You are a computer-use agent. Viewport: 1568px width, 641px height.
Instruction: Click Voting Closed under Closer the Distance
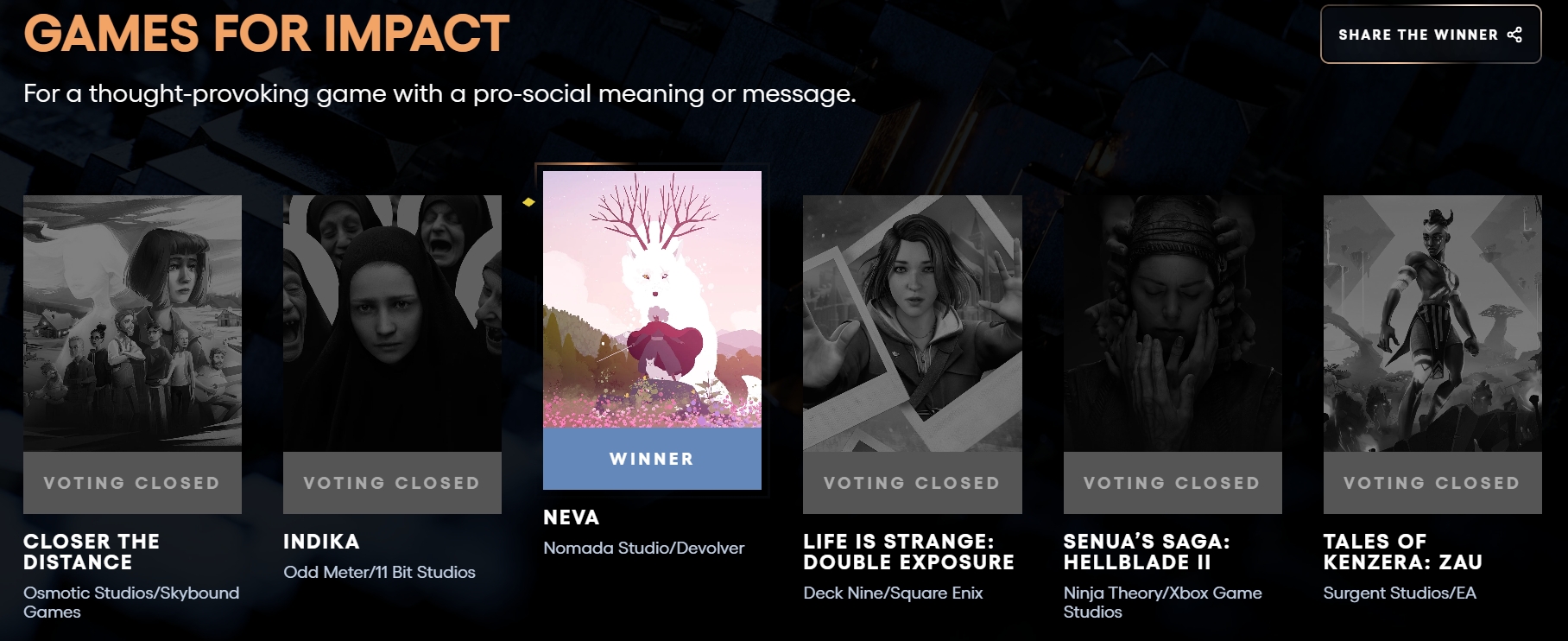coord(132,483)
